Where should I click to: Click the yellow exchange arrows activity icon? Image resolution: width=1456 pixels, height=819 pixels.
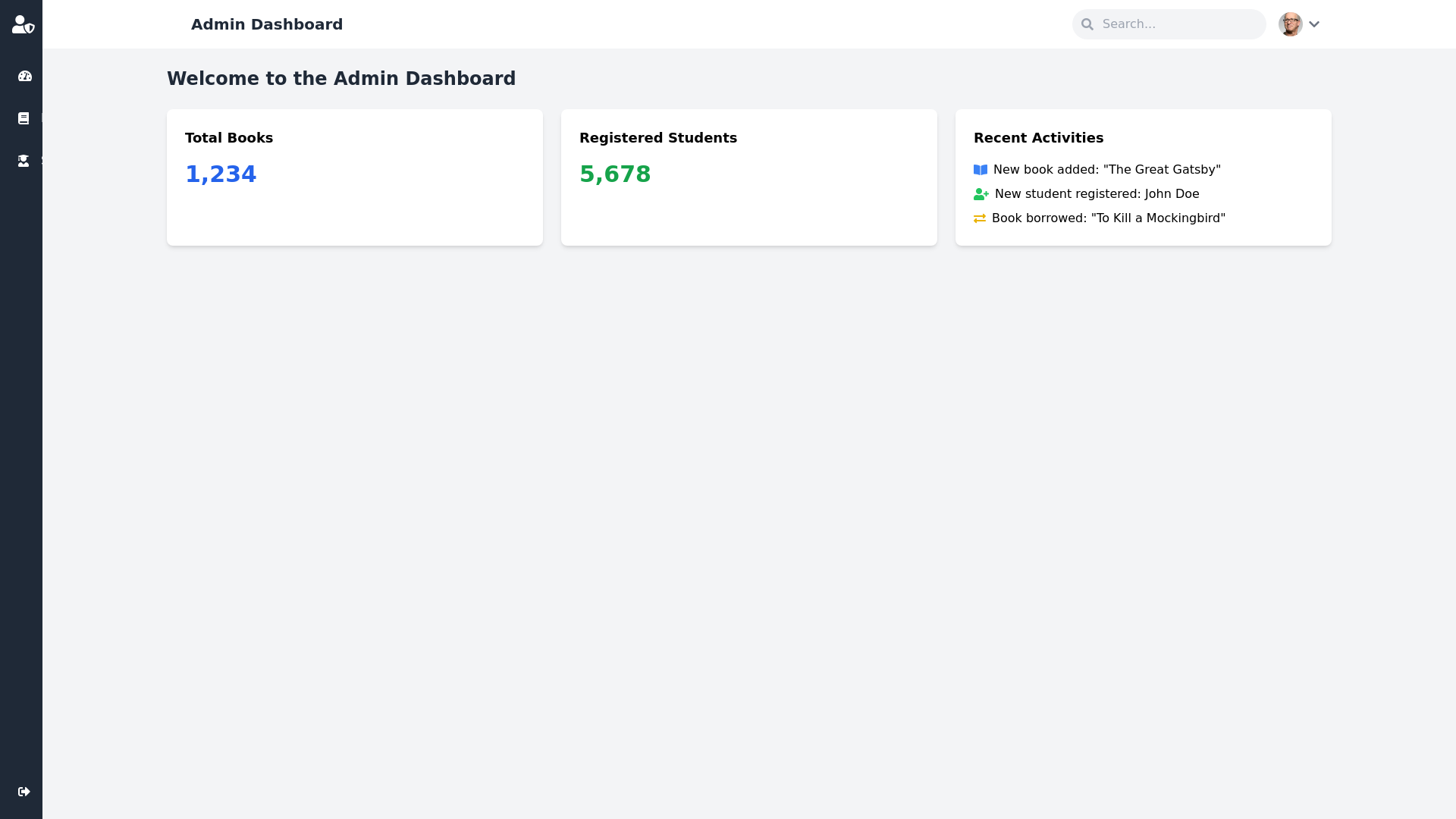[980, 218]
